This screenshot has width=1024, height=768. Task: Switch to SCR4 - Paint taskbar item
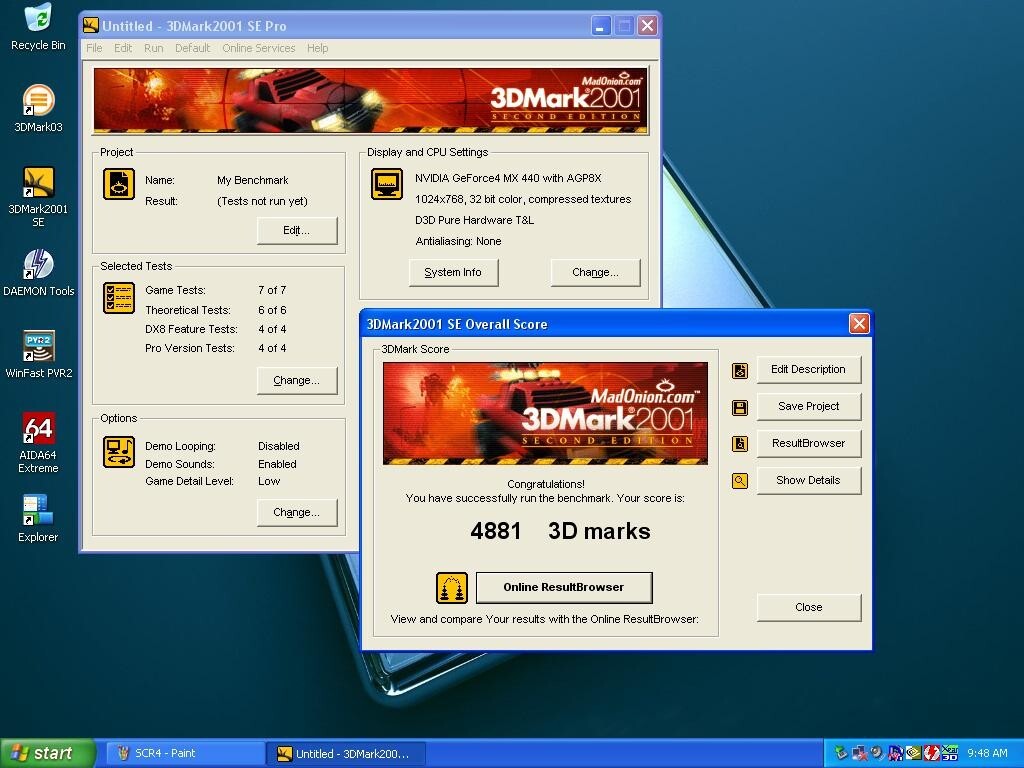(x=184, y=754)
